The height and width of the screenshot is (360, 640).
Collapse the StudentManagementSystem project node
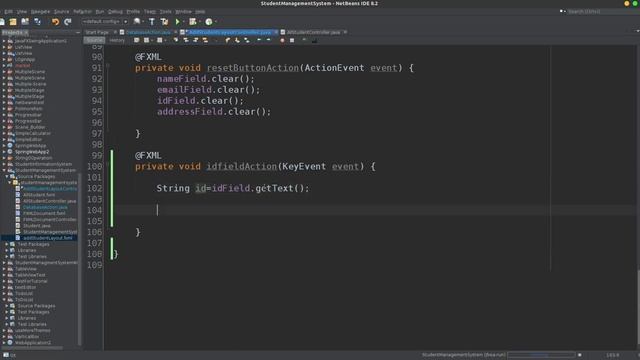click(x=4, y=170)
